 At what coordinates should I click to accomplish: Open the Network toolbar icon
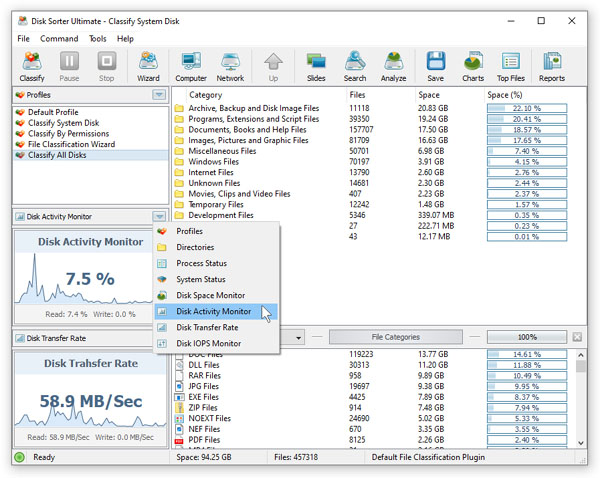230,67
